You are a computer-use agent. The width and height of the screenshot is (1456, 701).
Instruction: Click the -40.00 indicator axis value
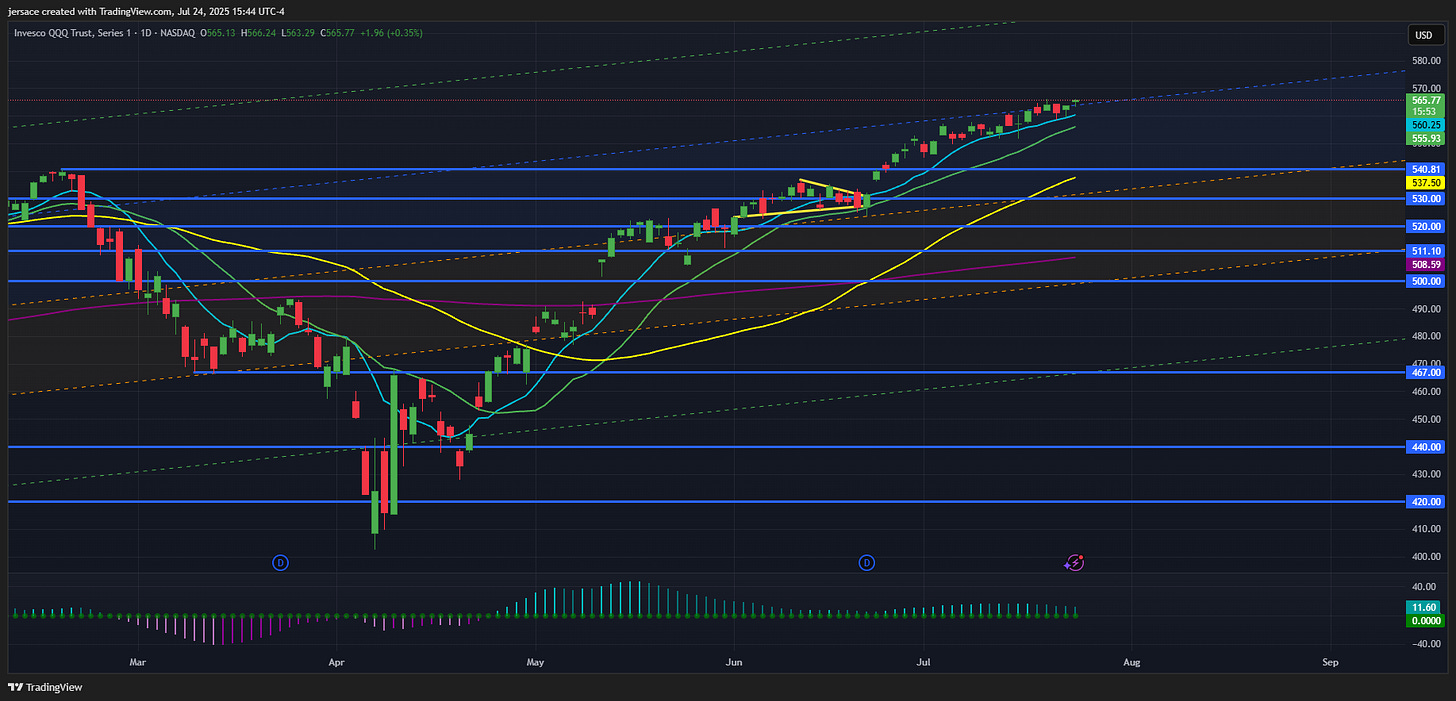coord(1425,643)
